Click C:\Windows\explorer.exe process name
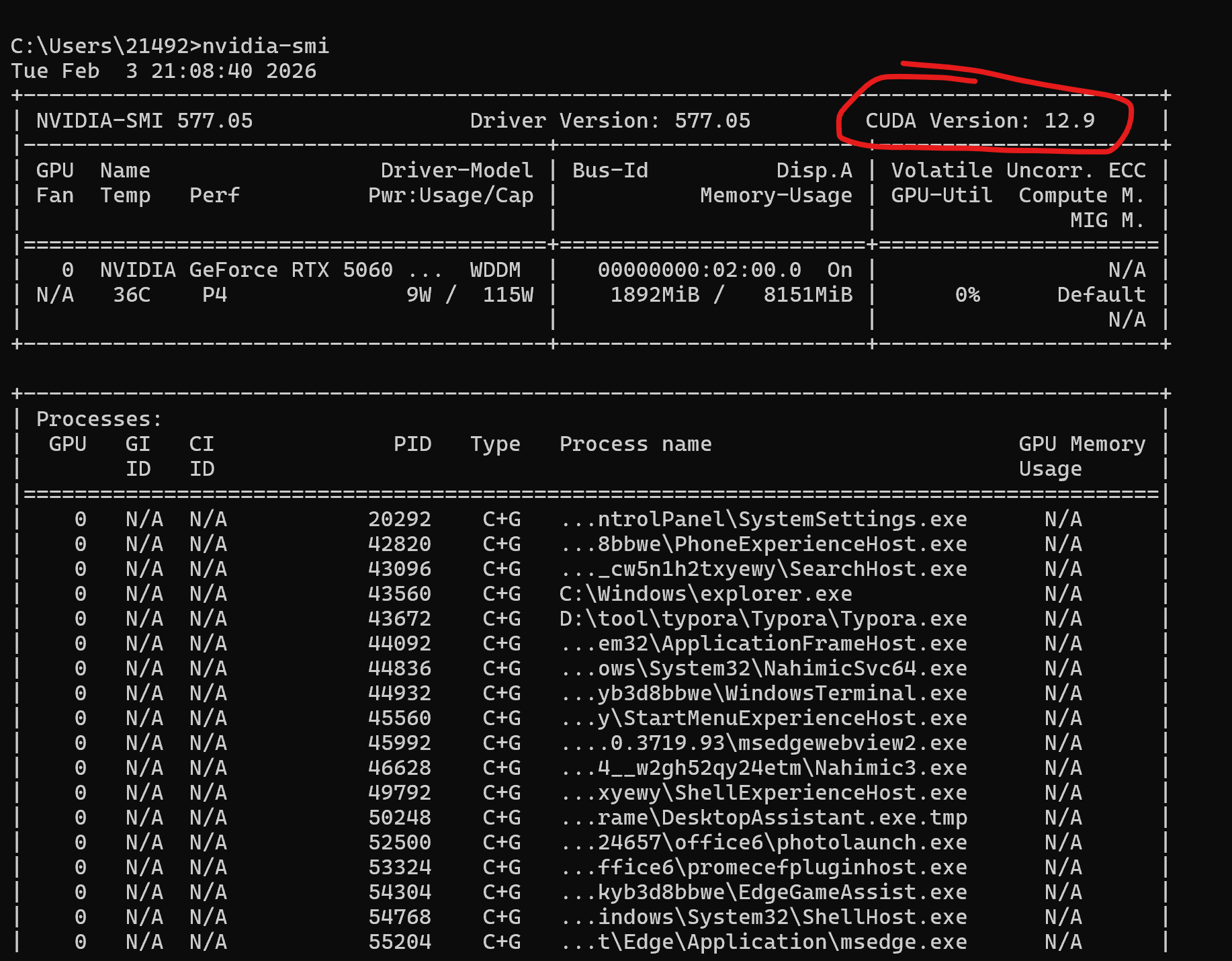Screen dimensions: 1232x961 coord(706,594)
